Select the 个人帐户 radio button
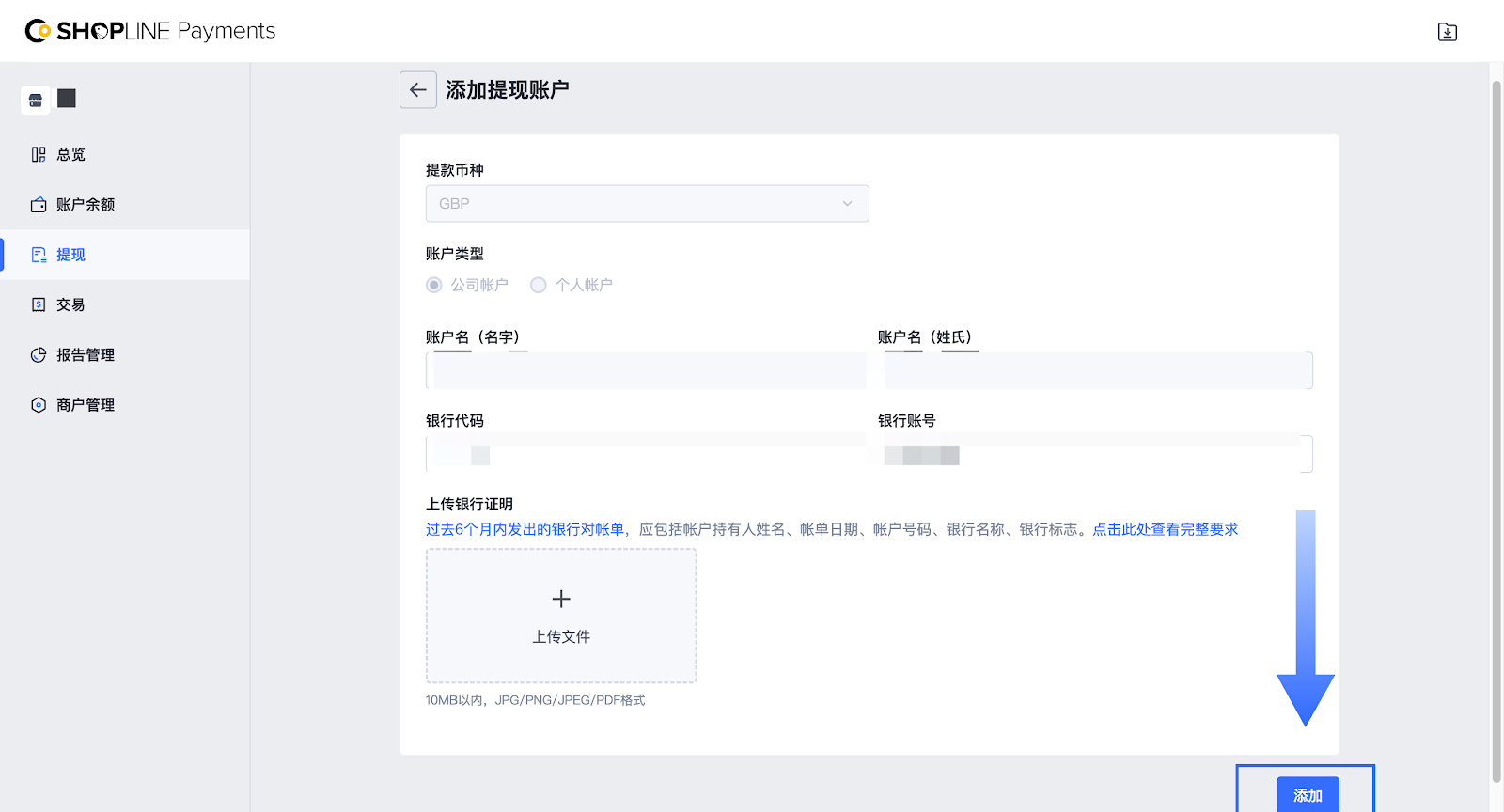This screenshot has width=1504, height=812. coord(539,285)
